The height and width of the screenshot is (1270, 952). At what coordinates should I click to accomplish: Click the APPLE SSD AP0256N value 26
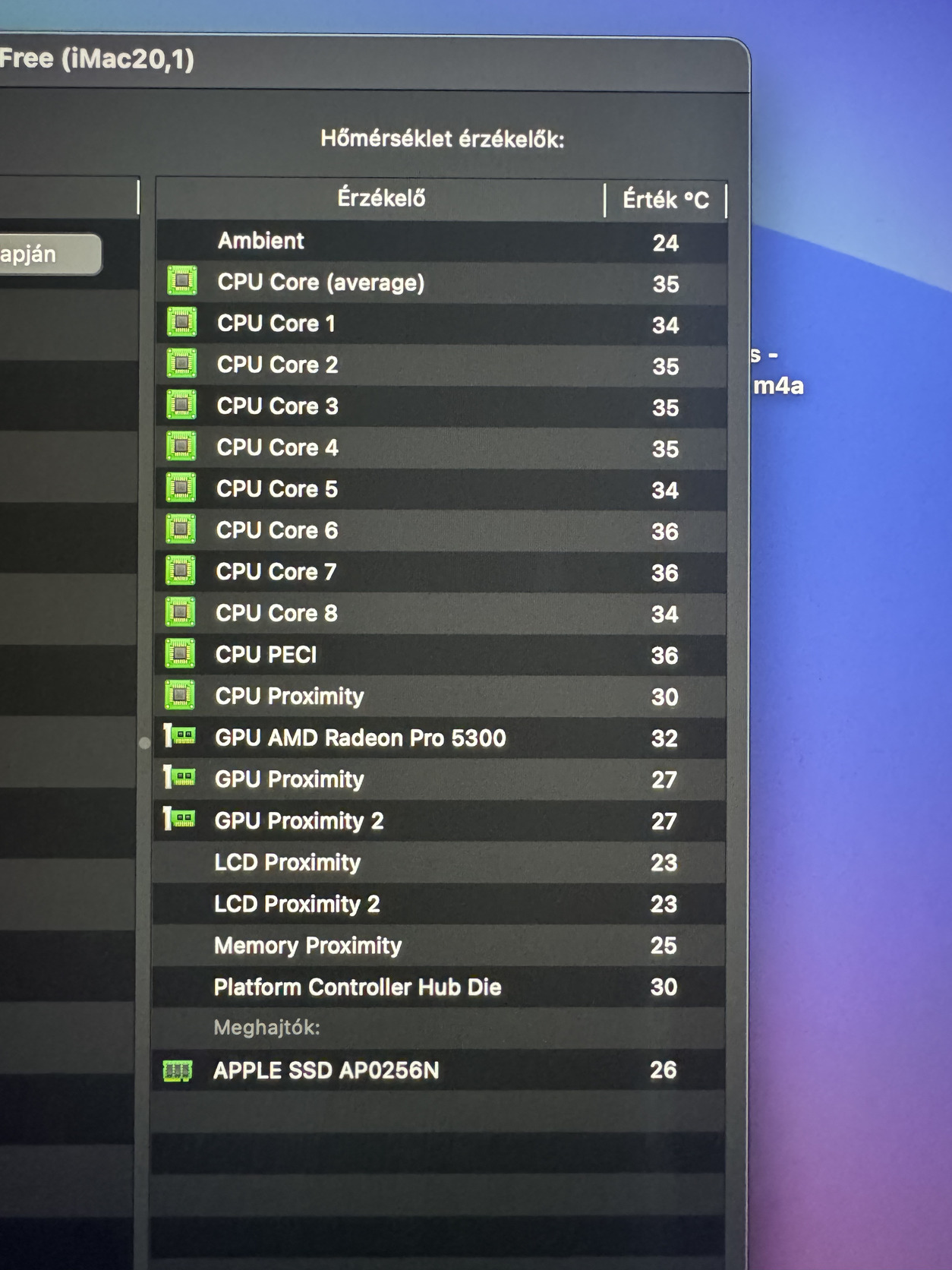[x=663, y=1070]
